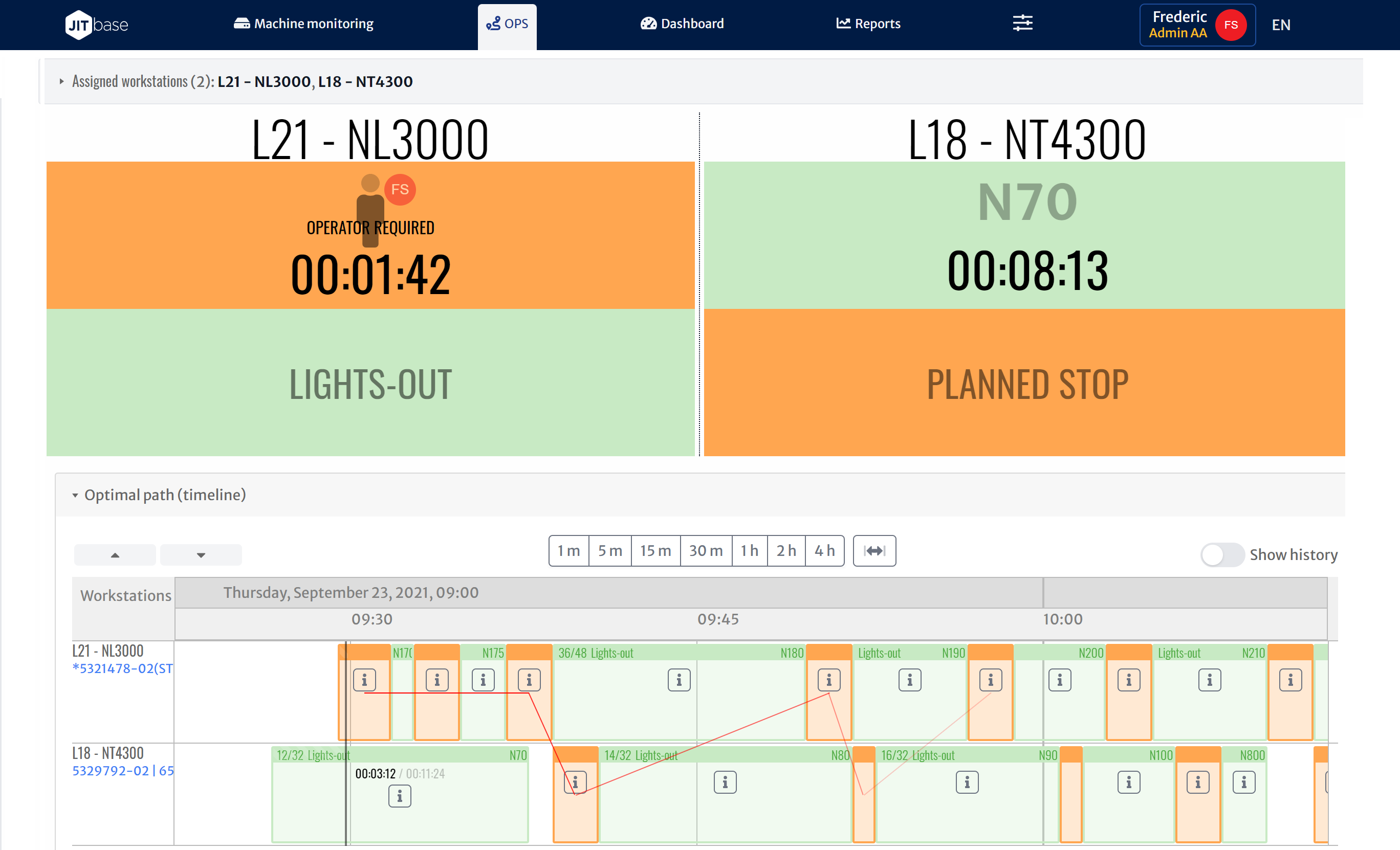Image resolution: width=1400 pixels, height=850 pixels.
Task: Open the settings sliders icon in navbar
Action: pos(1022,24)
